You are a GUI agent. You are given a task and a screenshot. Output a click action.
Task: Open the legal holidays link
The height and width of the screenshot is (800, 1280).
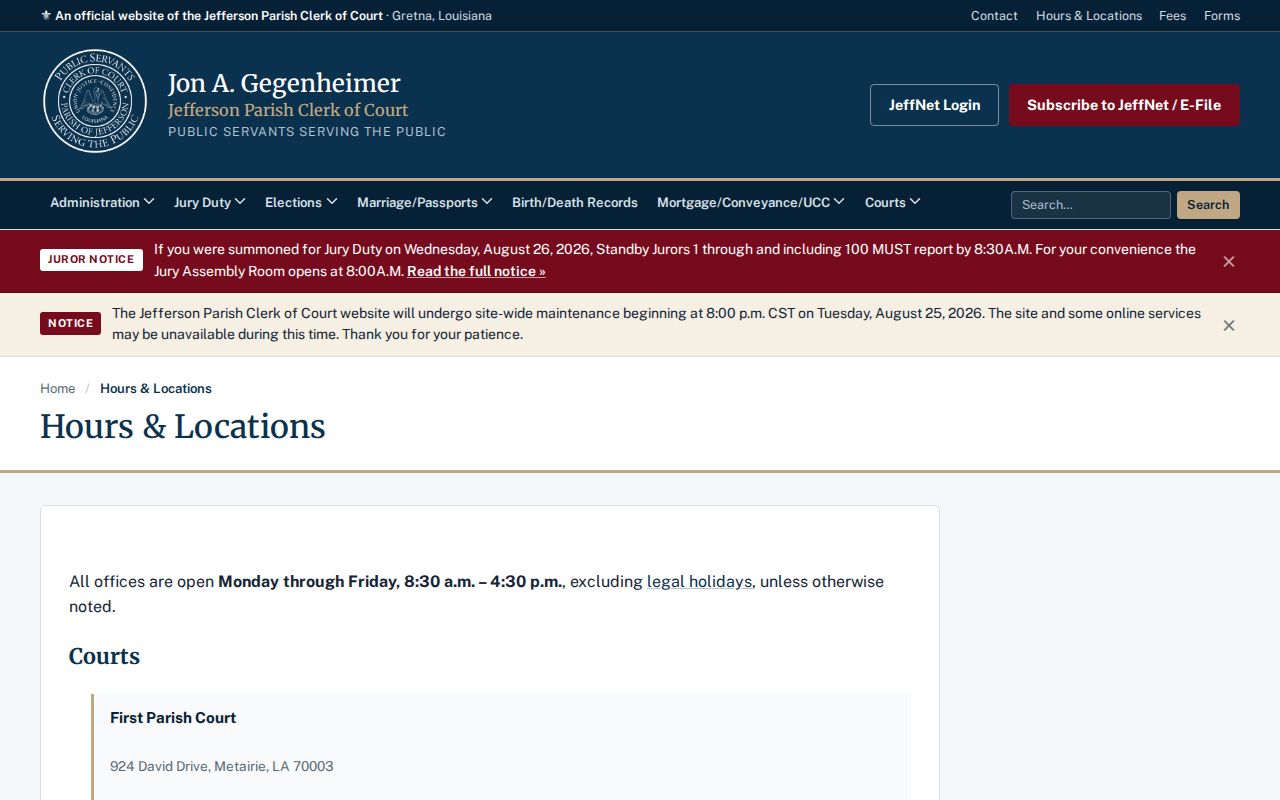[699, 582]
